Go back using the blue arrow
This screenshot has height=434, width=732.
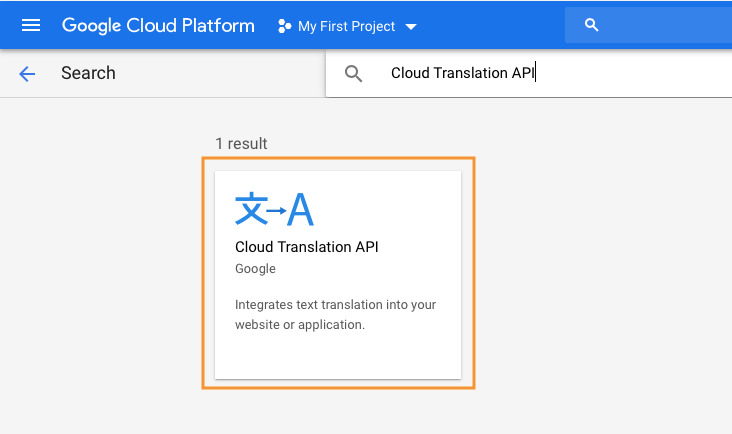27,74
